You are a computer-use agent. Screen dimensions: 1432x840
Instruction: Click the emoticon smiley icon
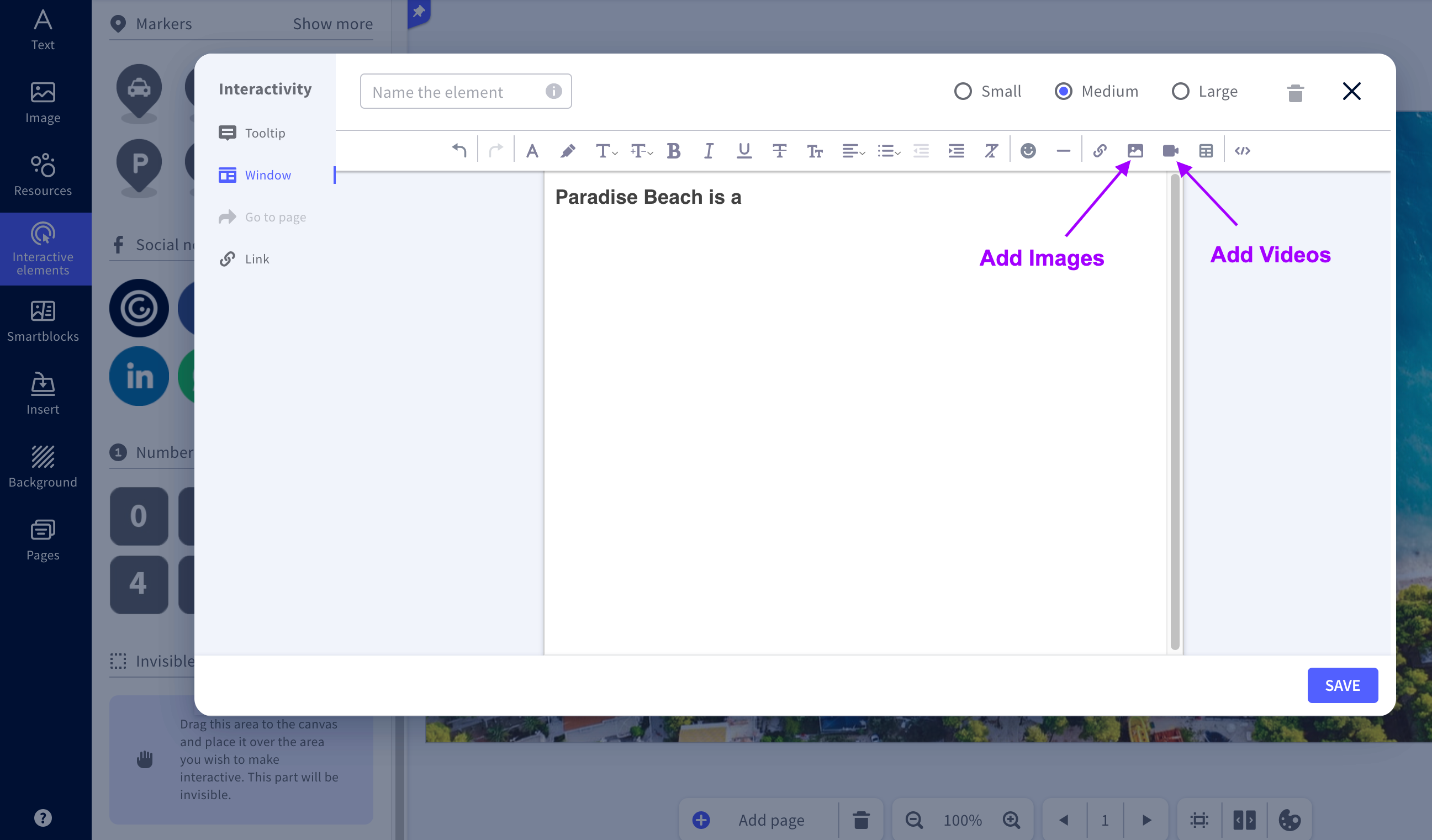(x=1028, y=151)
